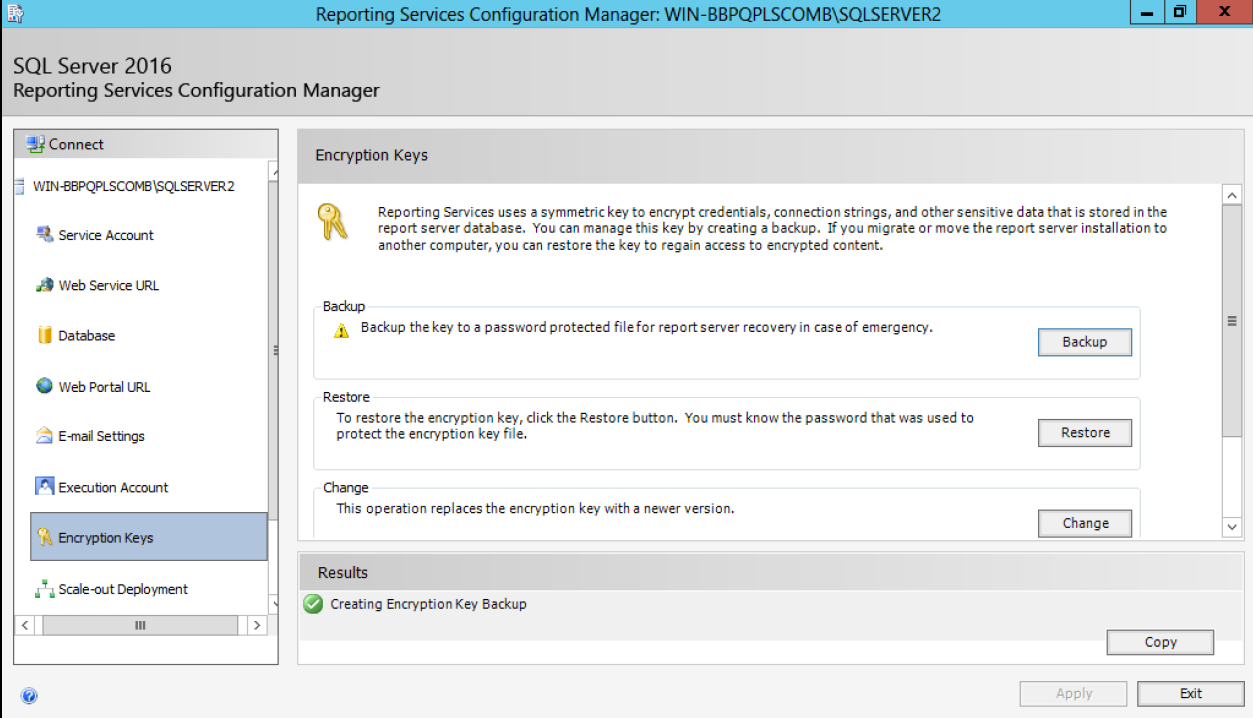1253x718 pixels.
Task: Click sidebar horizontal scrollbar left arrow
Action: click(x=25, y=625)
